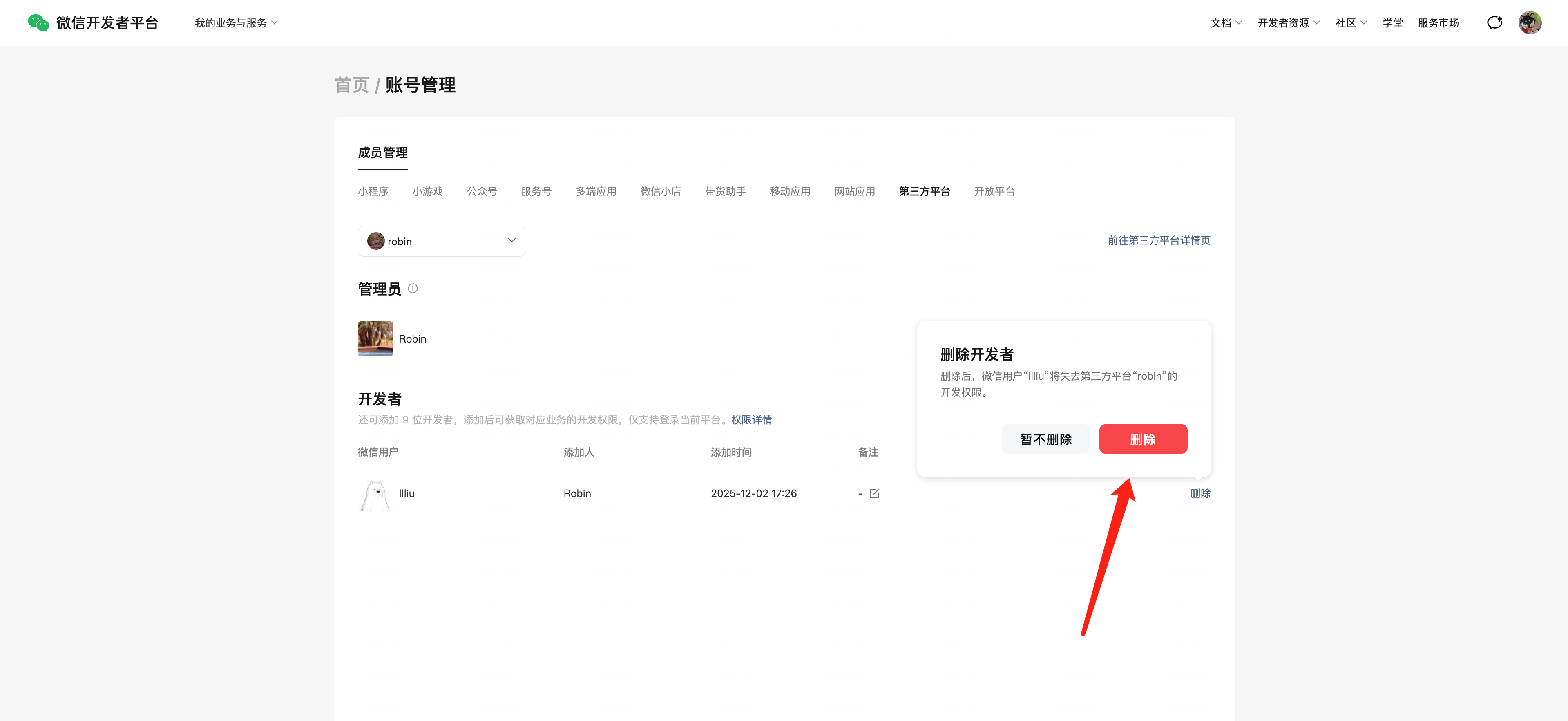
Task: Click lllliu developer's polar bear avatar
Action: (x=375, y=495)
